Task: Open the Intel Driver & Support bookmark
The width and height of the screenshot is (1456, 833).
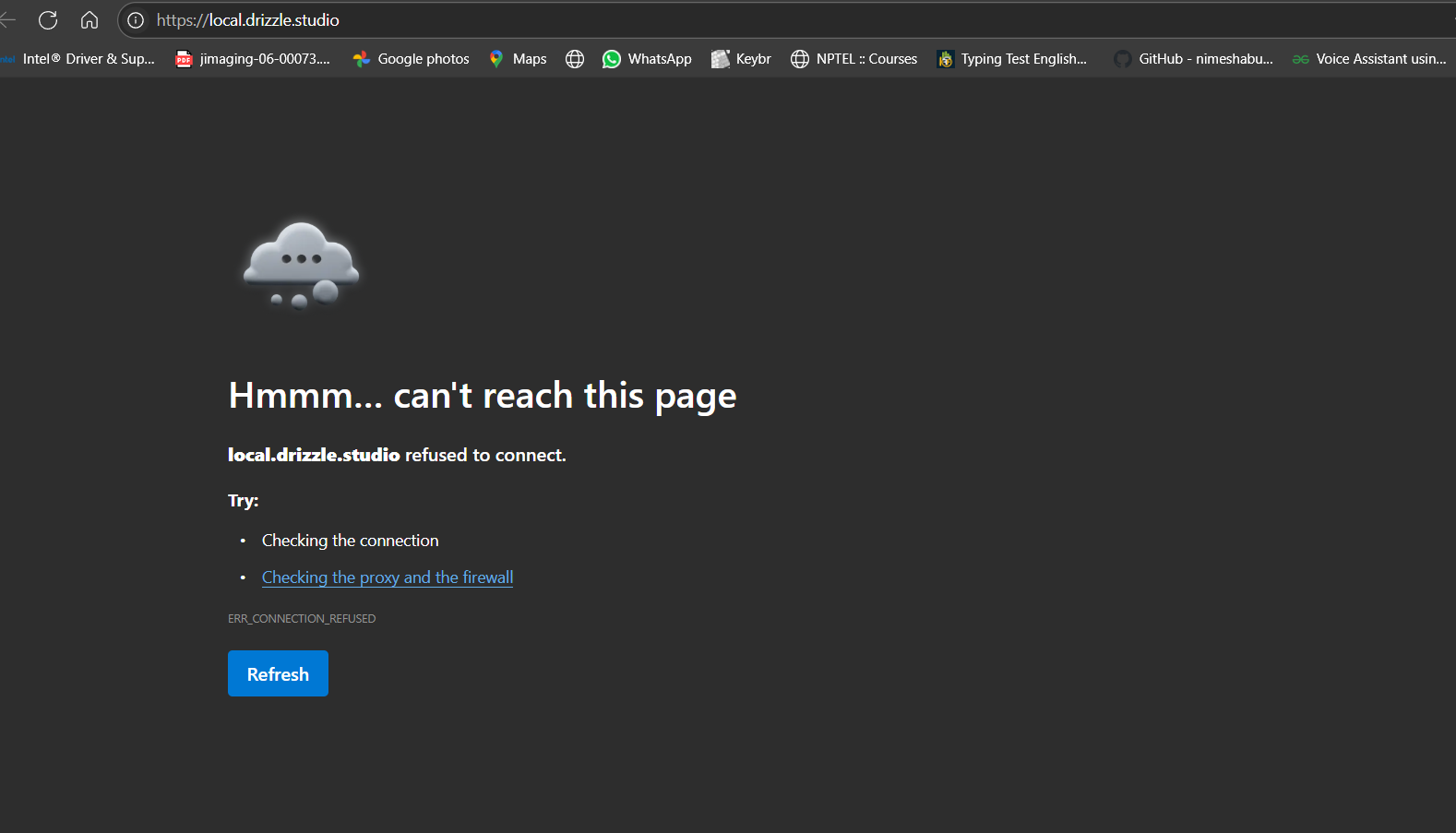Action: pos(79,59)
